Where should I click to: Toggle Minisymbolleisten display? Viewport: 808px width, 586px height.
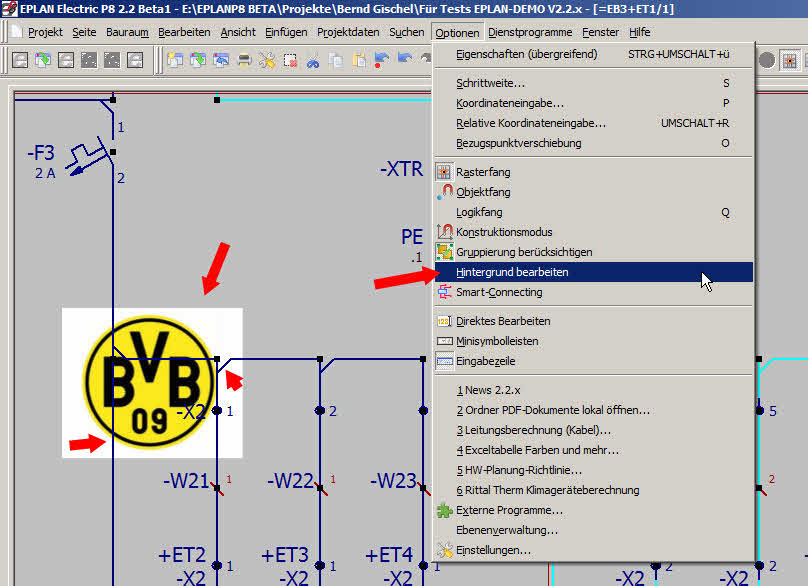[594, 341]
